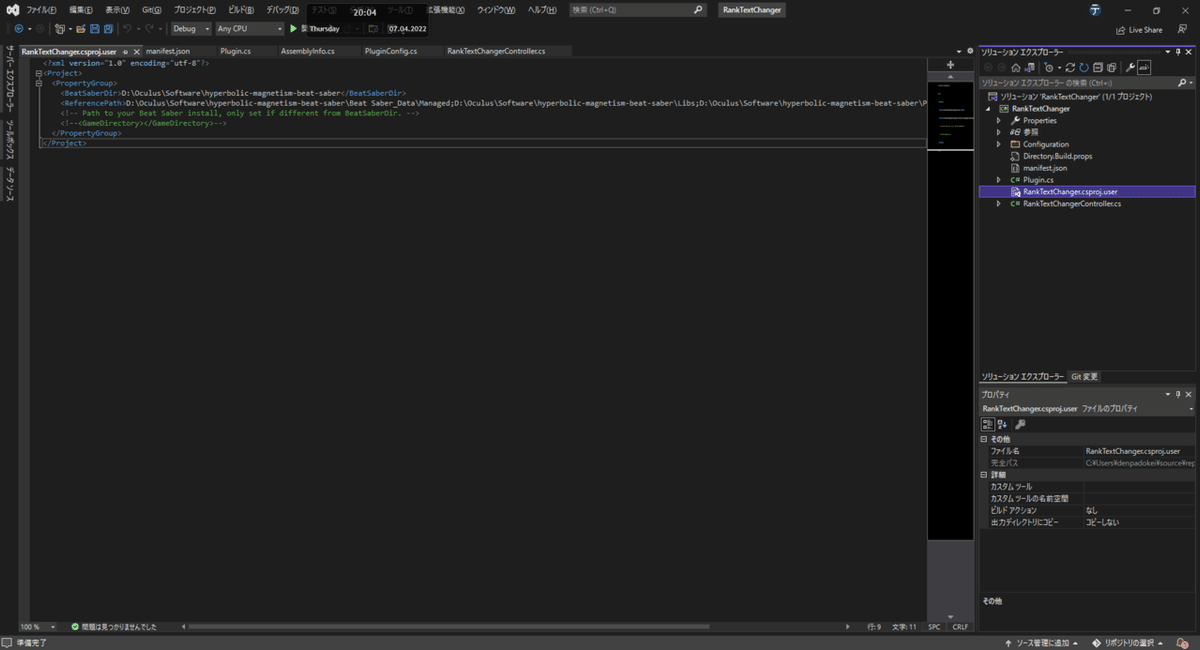This screenshot has width=1200, height=650.
Task: Open Properties wrench icon in Solution Explorer
Action: pos(1131,67)
